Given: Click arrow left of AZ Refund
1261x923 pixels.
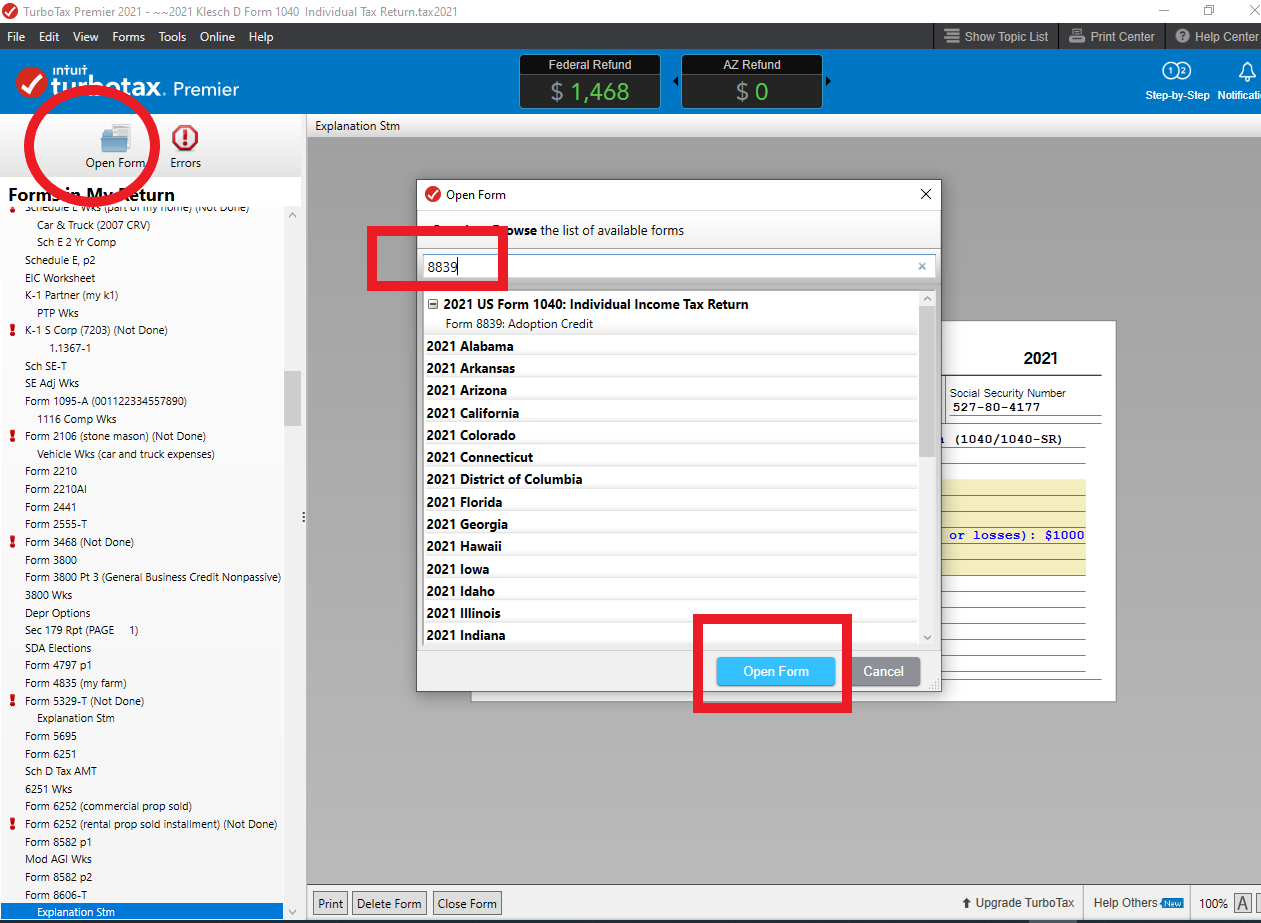Looking at the screenshot, I should tap(675, 81).
